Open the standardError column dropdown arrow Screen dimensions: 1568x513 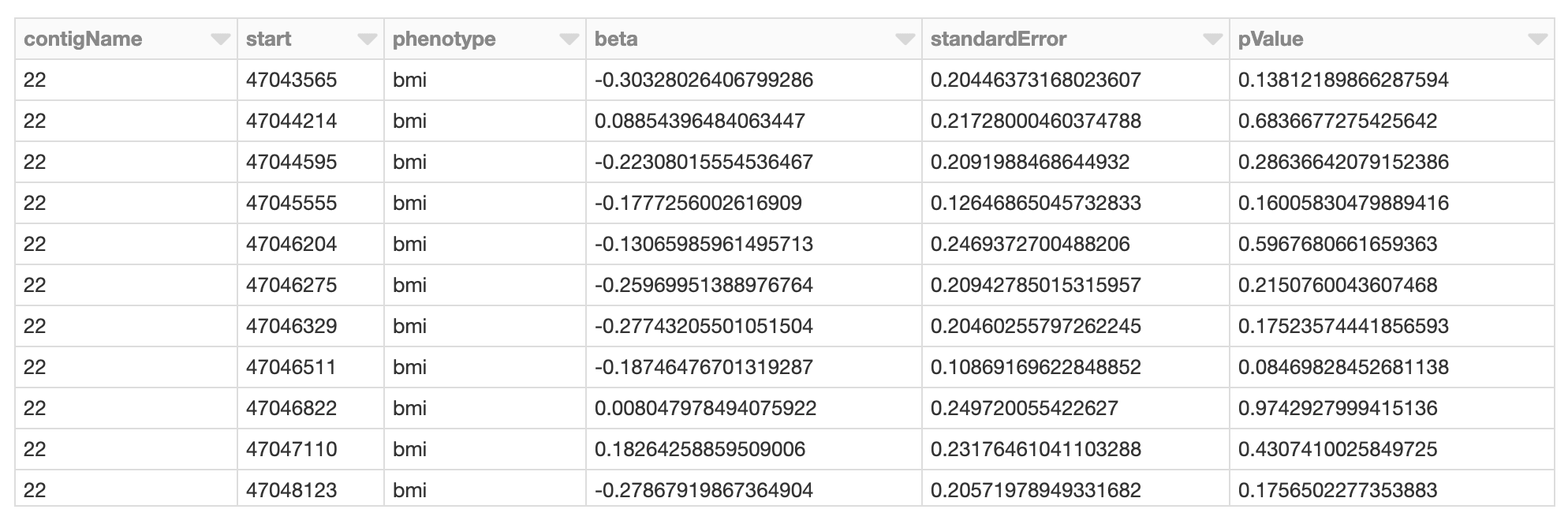1212,39
